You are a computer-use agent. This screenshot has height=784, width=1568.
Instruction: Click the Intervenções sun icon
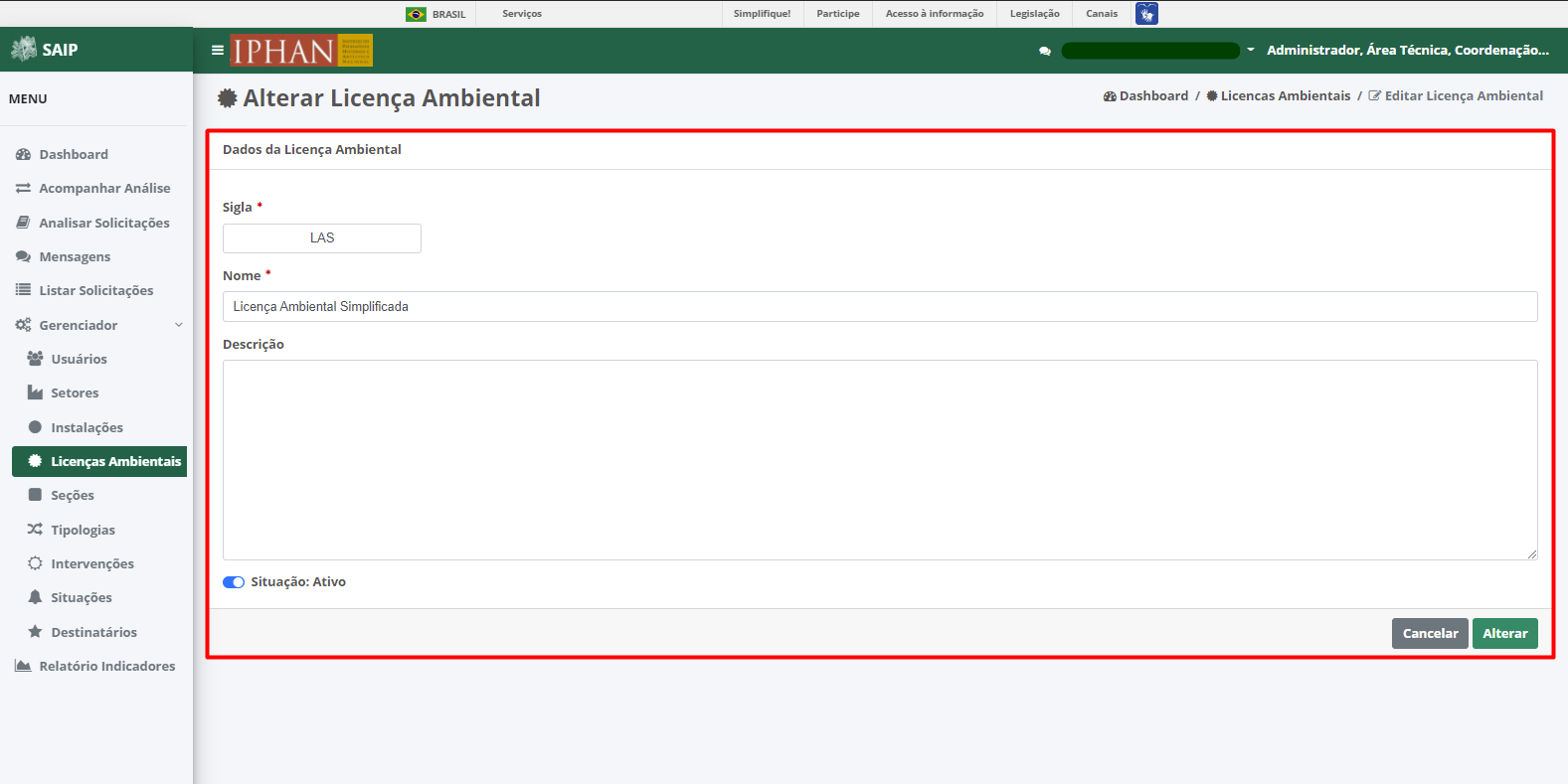tap(35, 563)
